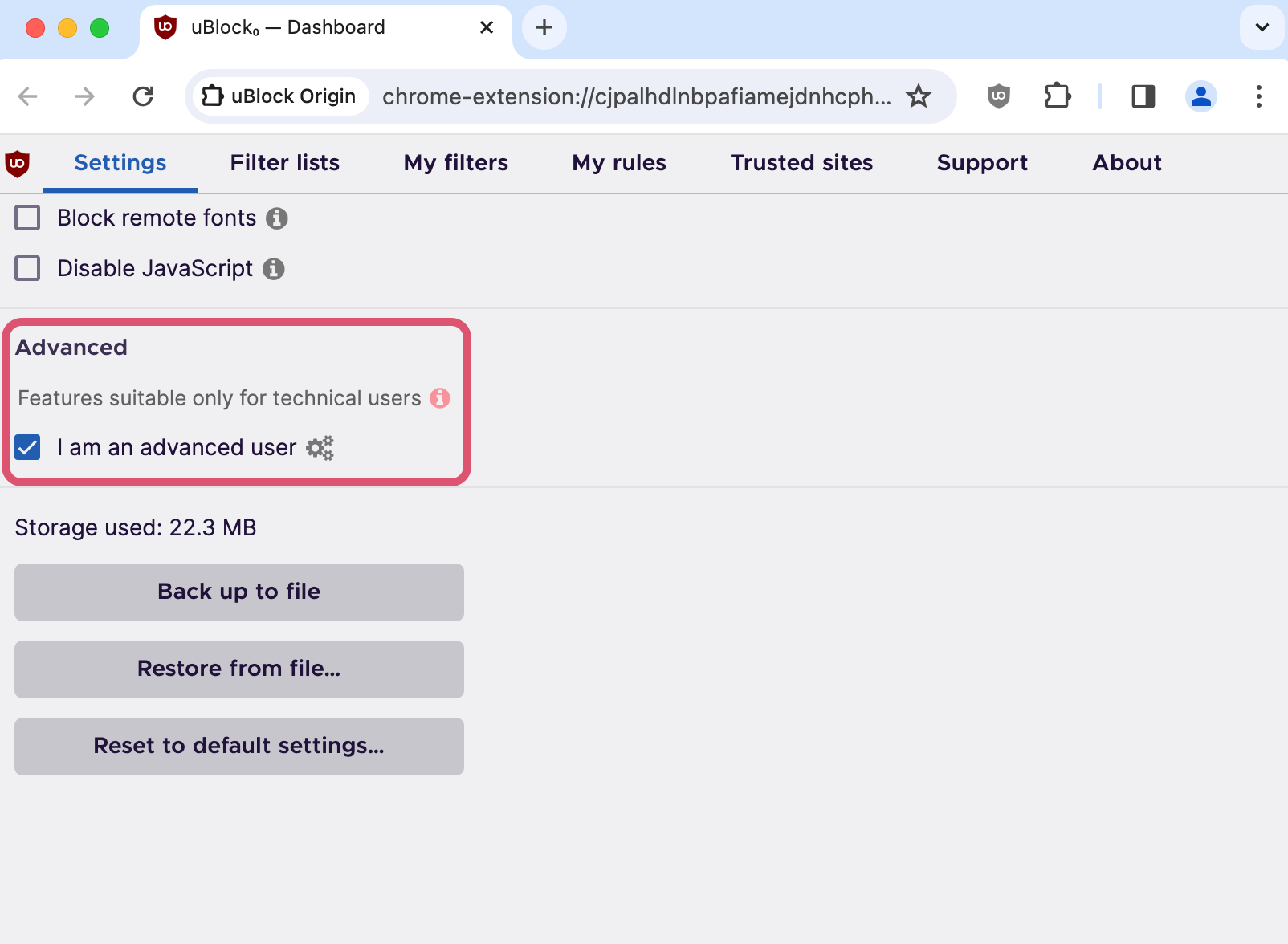Click the Advanced section heading
This screenshot has height=944, width=1288.
pyautogui.click(x=71, y=348)
